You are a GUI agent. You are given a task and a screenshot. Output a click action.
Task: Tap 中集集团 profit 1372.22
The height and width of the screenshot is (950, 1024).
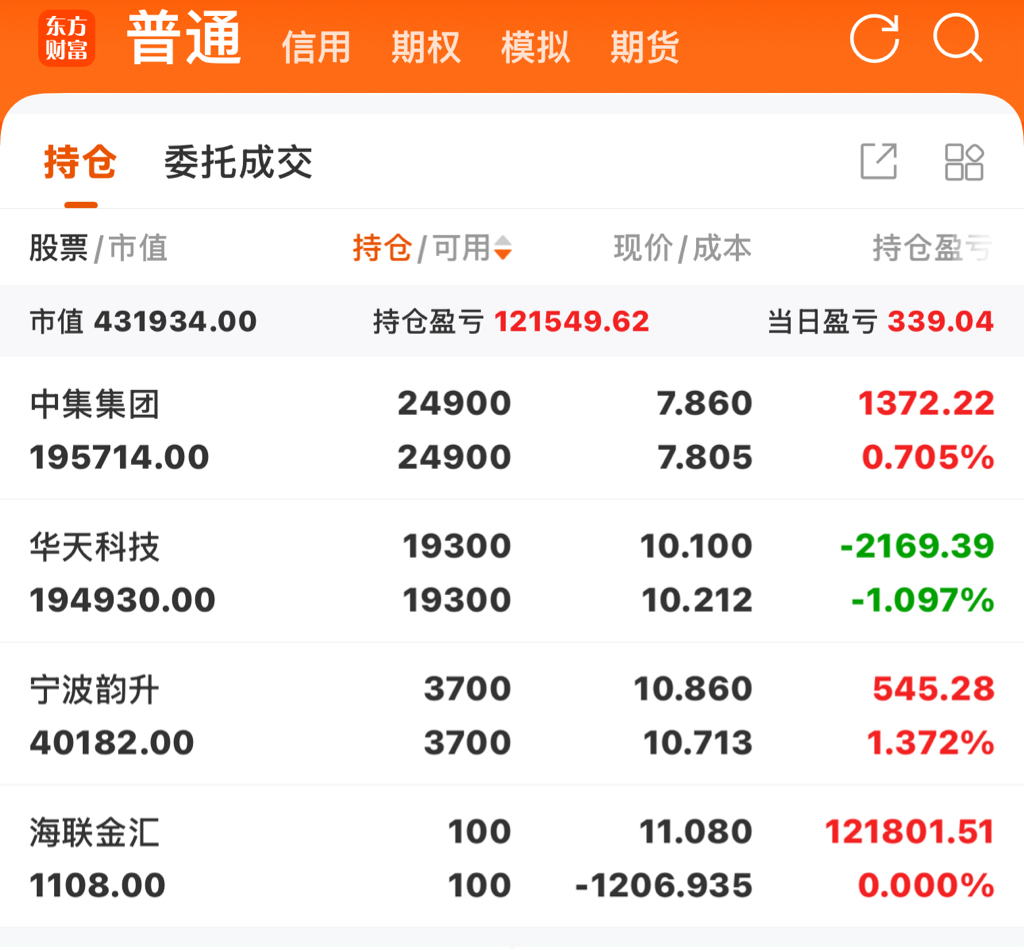pyautogui.click(x=926, y=403)
